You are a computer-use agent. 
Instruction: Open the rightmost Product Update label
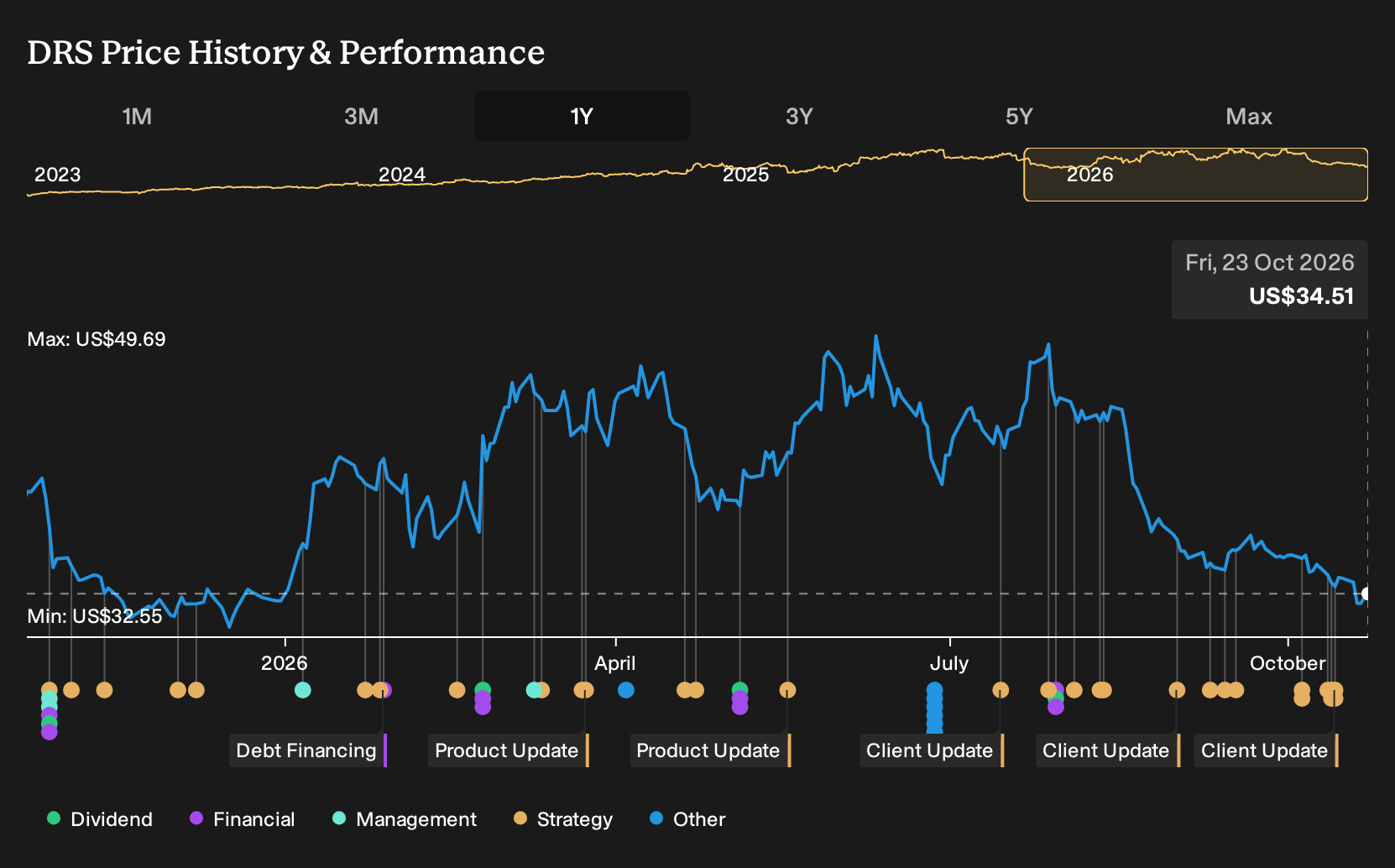pos(709,750)
